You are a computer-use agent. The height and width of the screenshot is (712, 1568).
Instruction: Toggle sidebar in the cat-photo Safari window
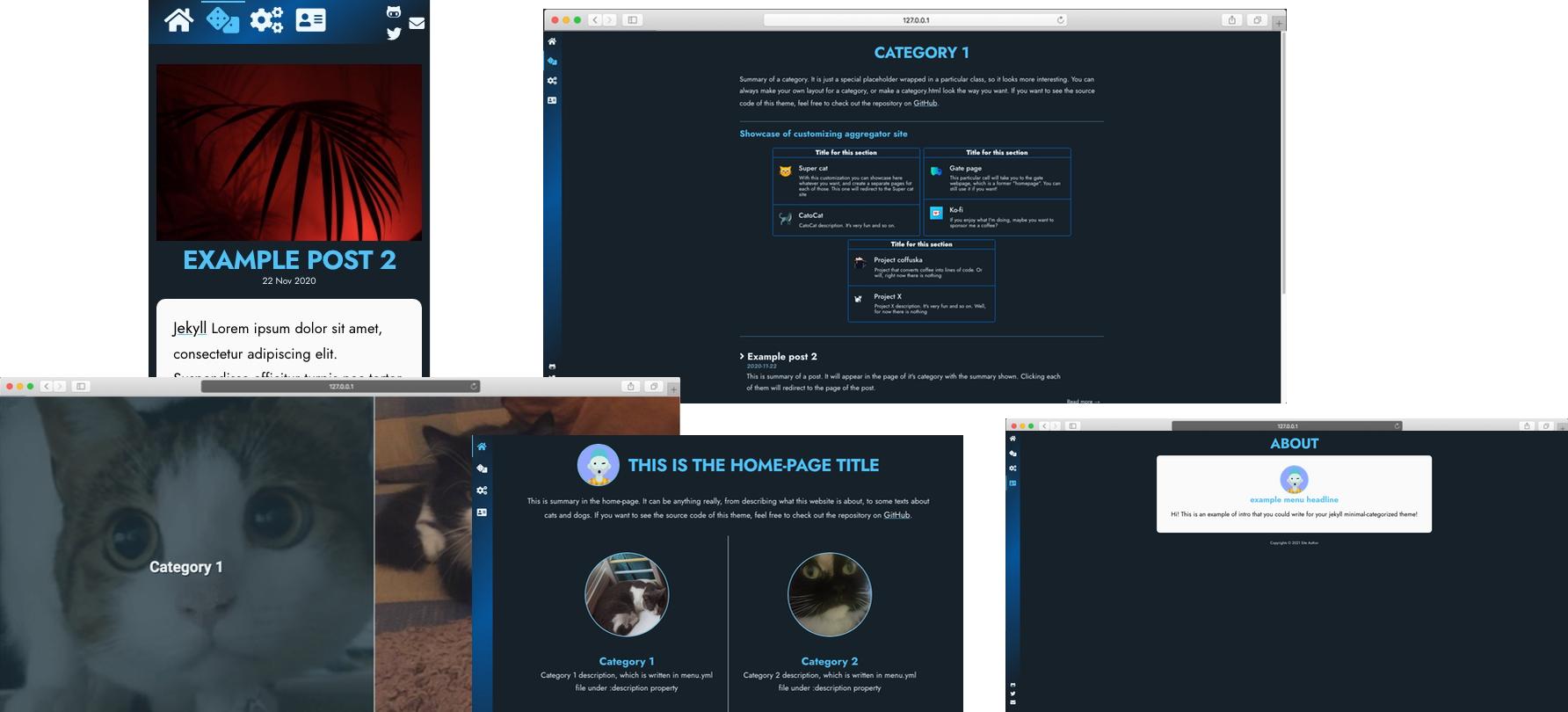coord(81,386)
